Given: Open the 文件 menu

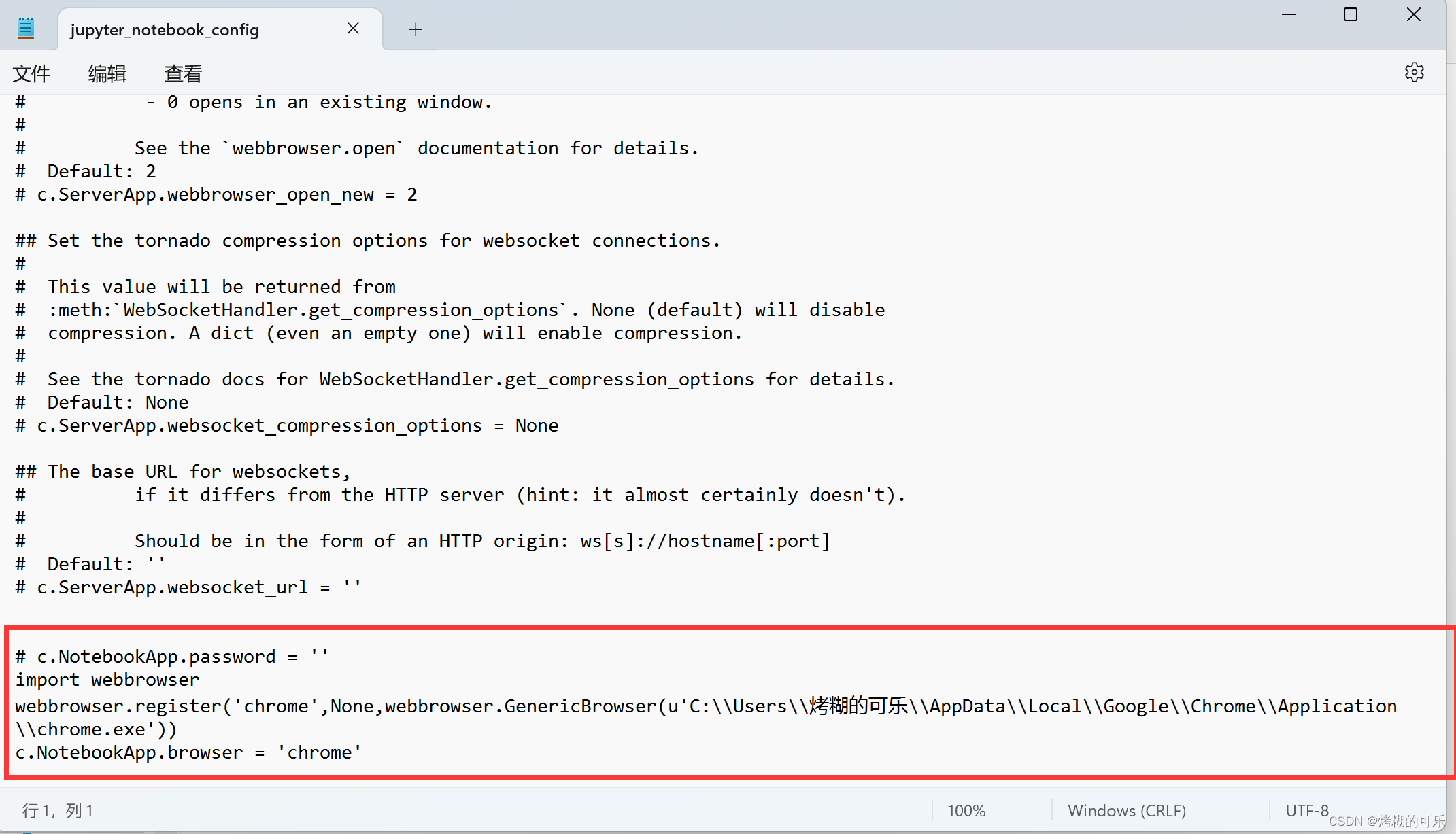Looking at the screenshot, I should tap(31, 73).
